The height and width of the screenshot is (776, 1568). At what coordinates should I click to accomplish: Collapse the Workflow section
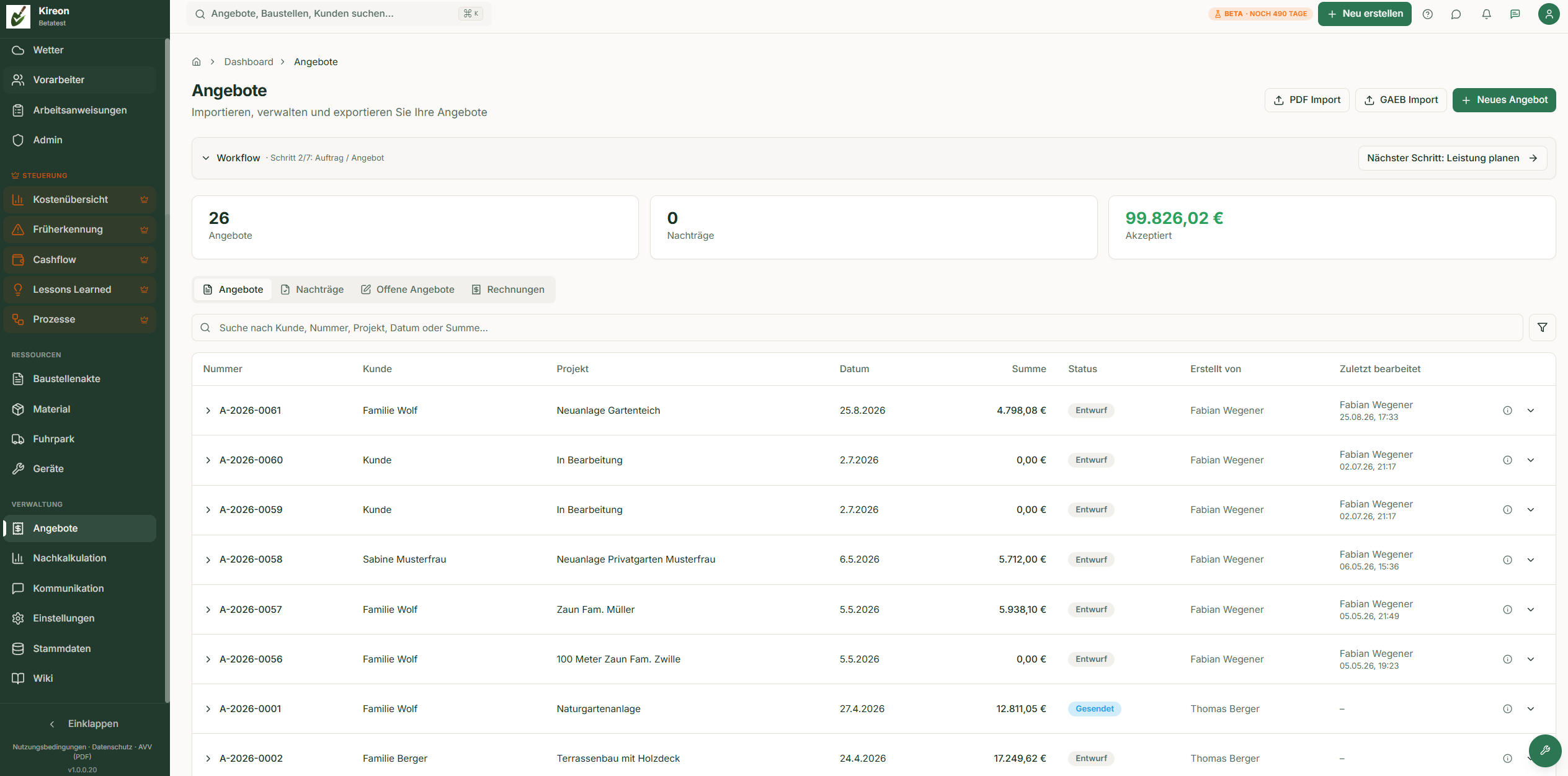[206, 158]
